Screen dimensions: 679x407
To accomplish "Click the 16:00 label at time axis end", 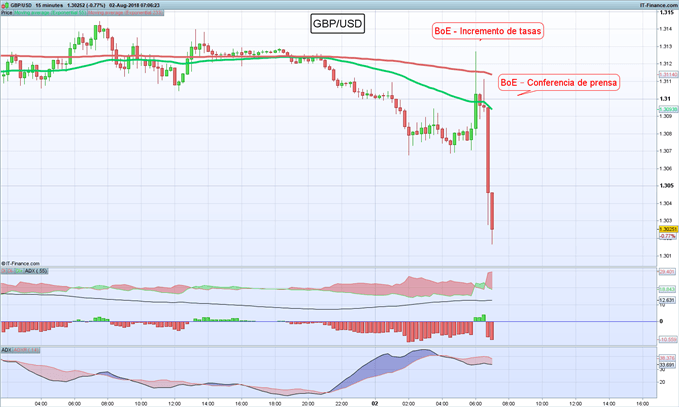I will coord(643,404).
